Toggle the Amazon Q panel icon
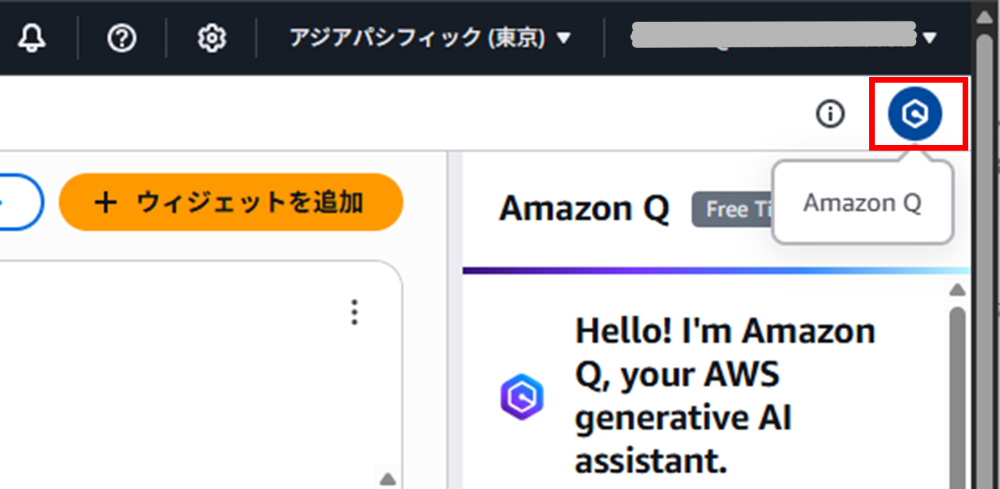 (x=915, y=114)
